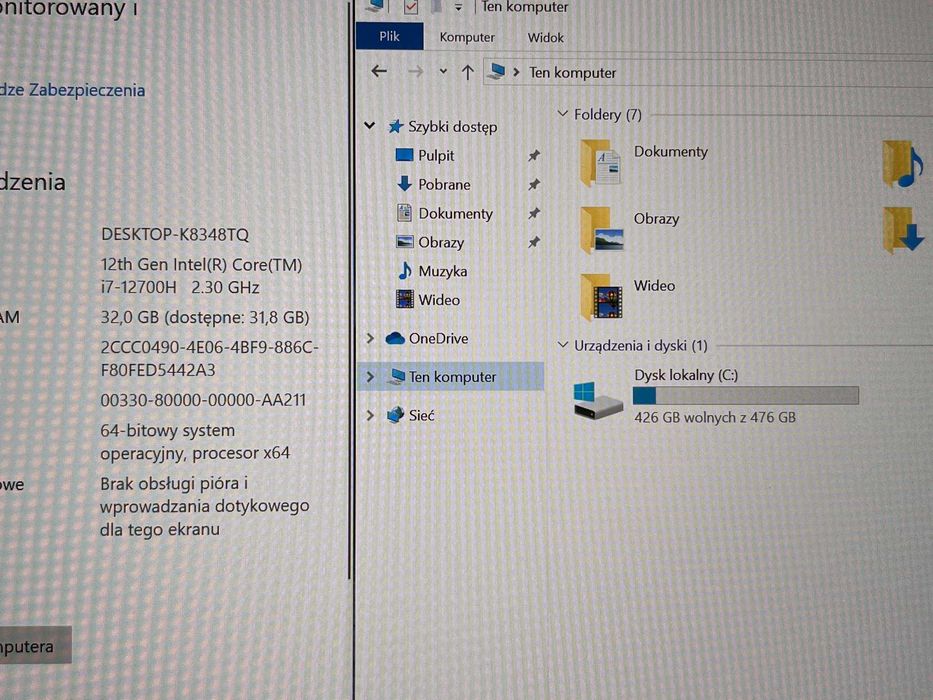Expand the OneDrive tree node
The height and width of the screenshot is (700, 933).
pyautogui.click(x=370, y=338)
